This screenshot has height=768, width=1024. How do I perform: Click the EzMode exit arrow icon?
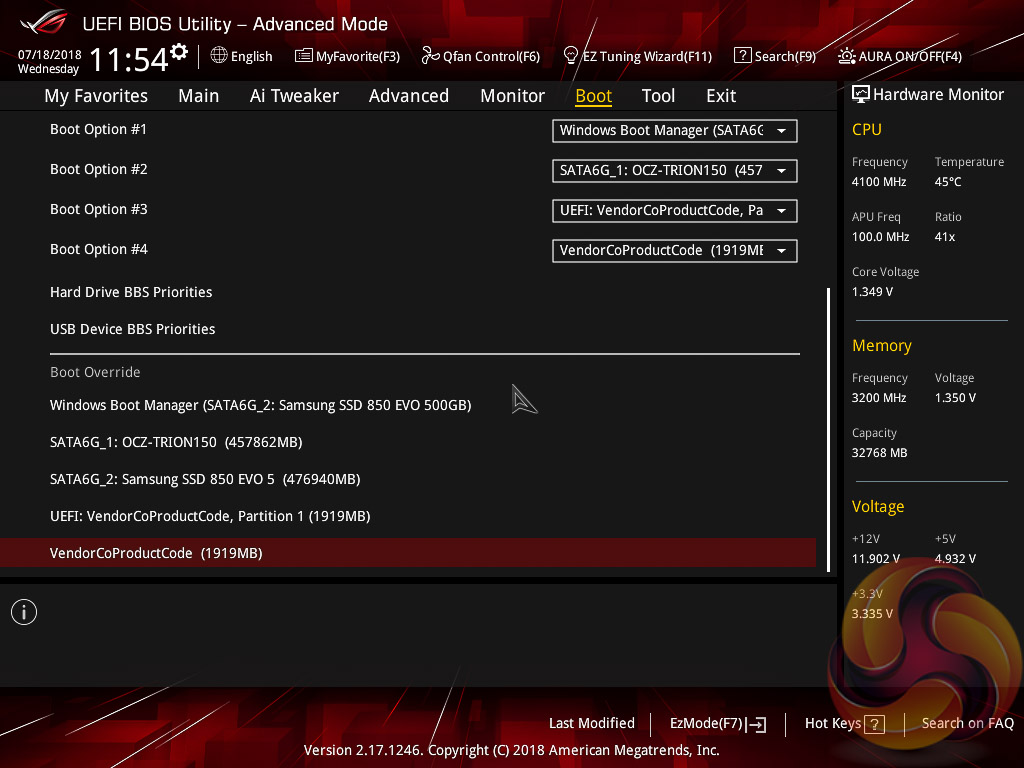pos(756,724)
